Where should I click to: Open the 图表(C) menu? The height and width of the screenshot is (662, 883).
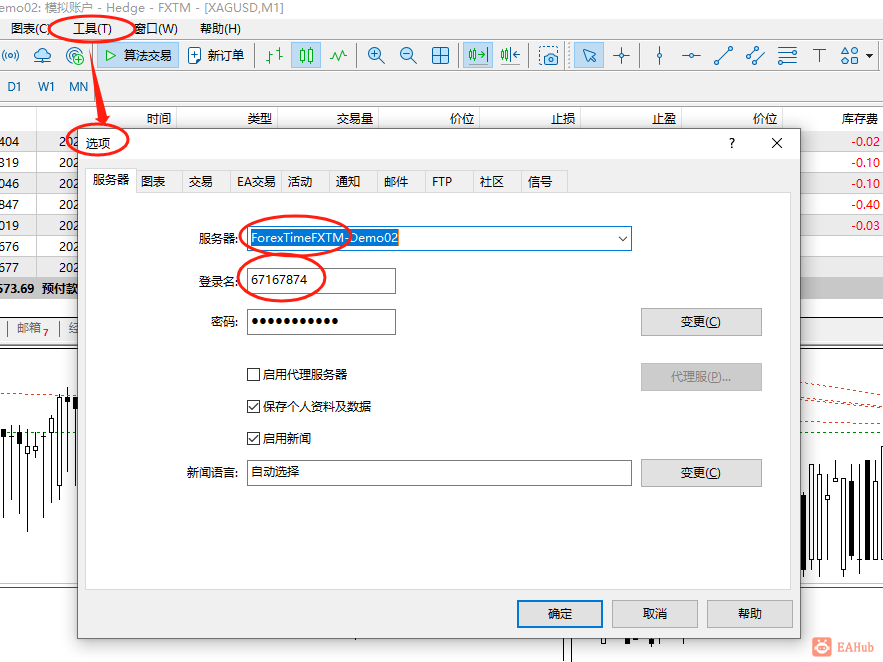30,29
